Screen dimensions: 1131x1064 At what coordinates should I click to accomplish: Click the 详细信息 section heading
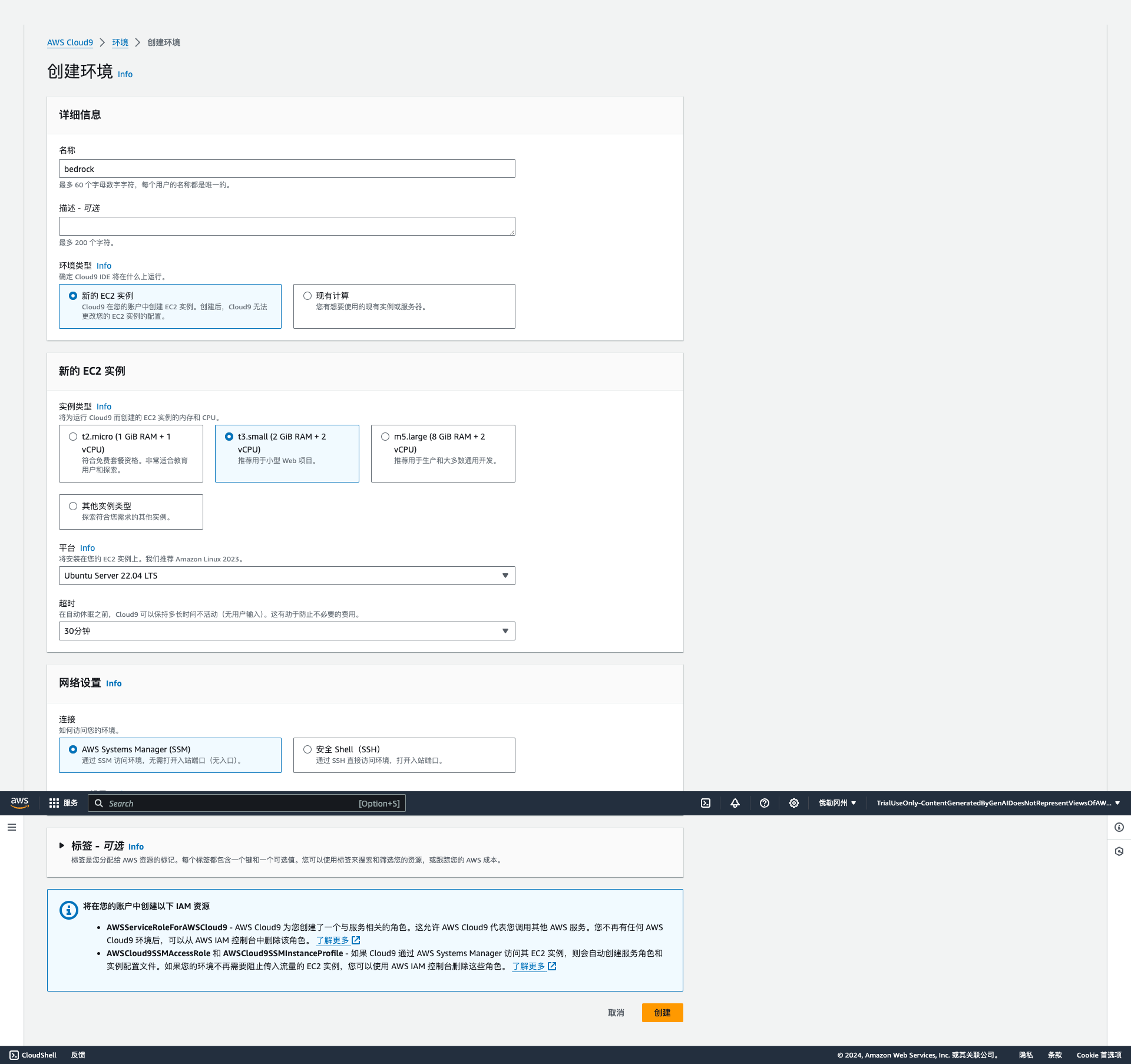click(x=80, y=115)
